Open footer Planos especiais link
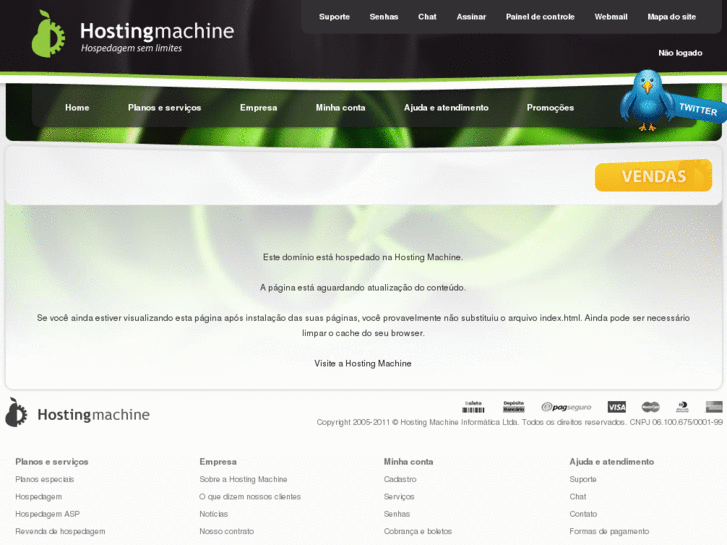The image size is (727, 545). click(45, 479)
